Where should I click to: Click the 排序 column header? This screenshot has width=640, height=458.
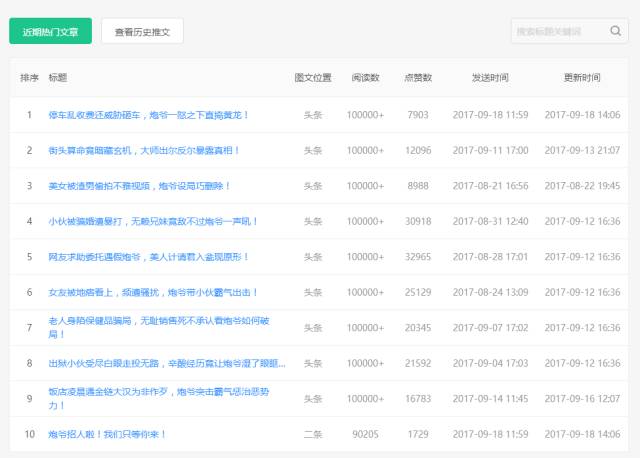pyautogui.click(x=29, y=78)
